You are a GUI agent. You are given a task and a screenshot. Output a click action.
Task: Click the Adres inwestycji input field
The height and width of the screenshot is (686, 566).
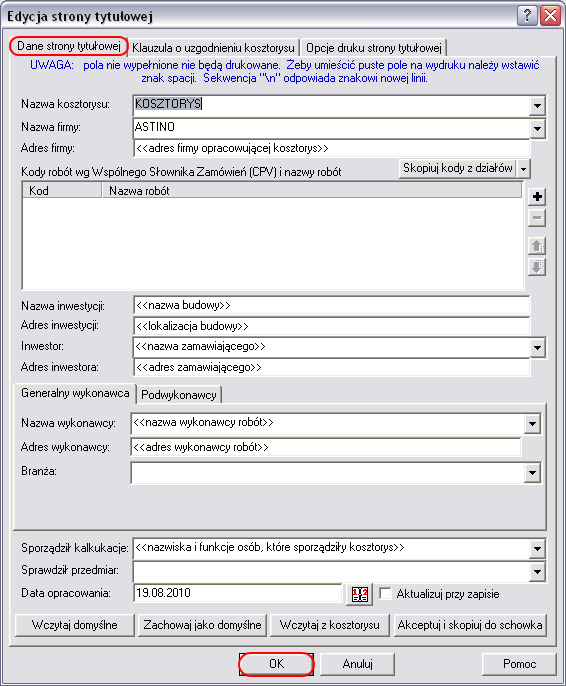tap(332, 326)
